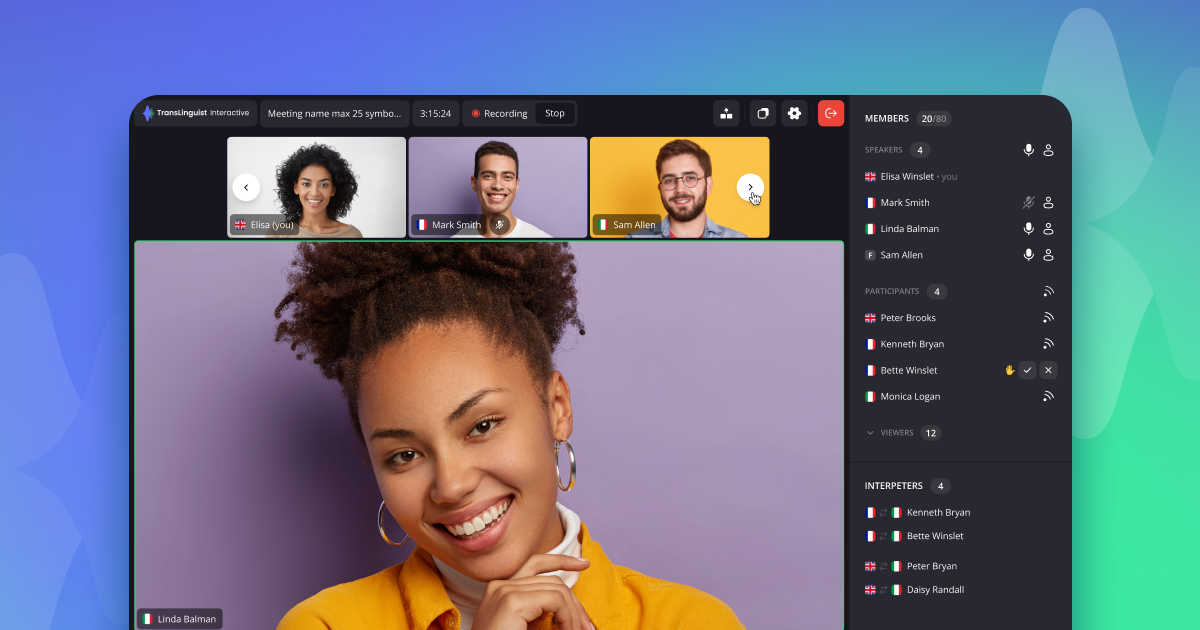Viewport: 1200px width, 630px height.
Task: Click the Interpreters count badge
Action: [940, 486]
